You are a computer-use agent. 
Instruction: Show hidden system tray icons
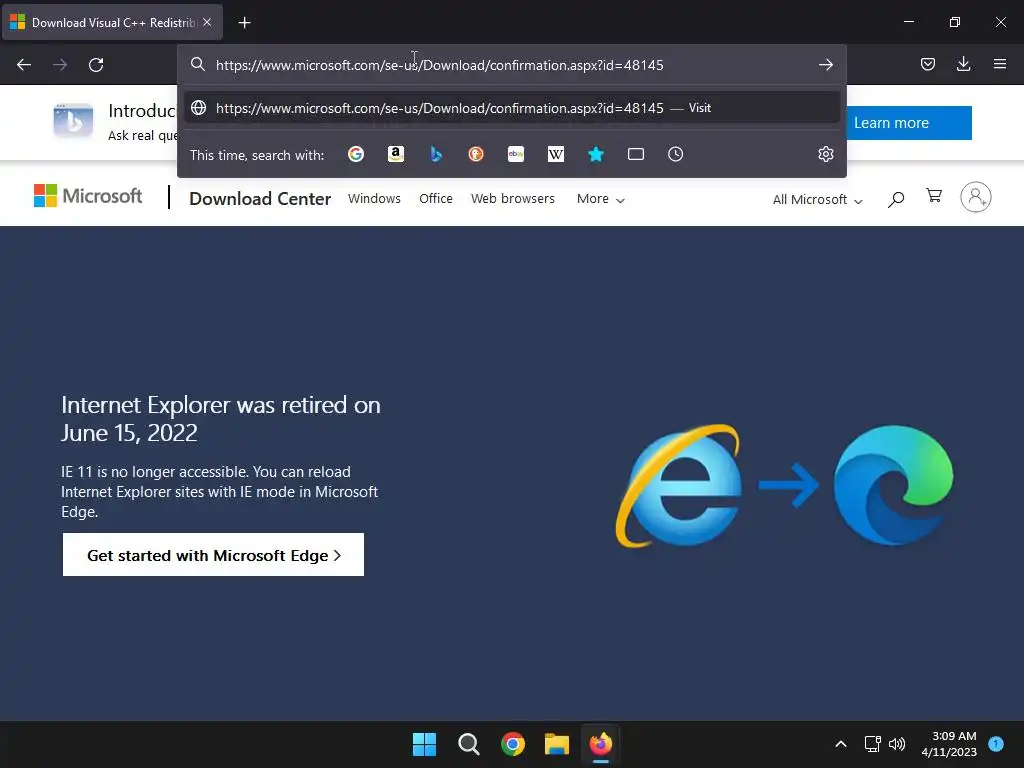(x=841, y=744)
